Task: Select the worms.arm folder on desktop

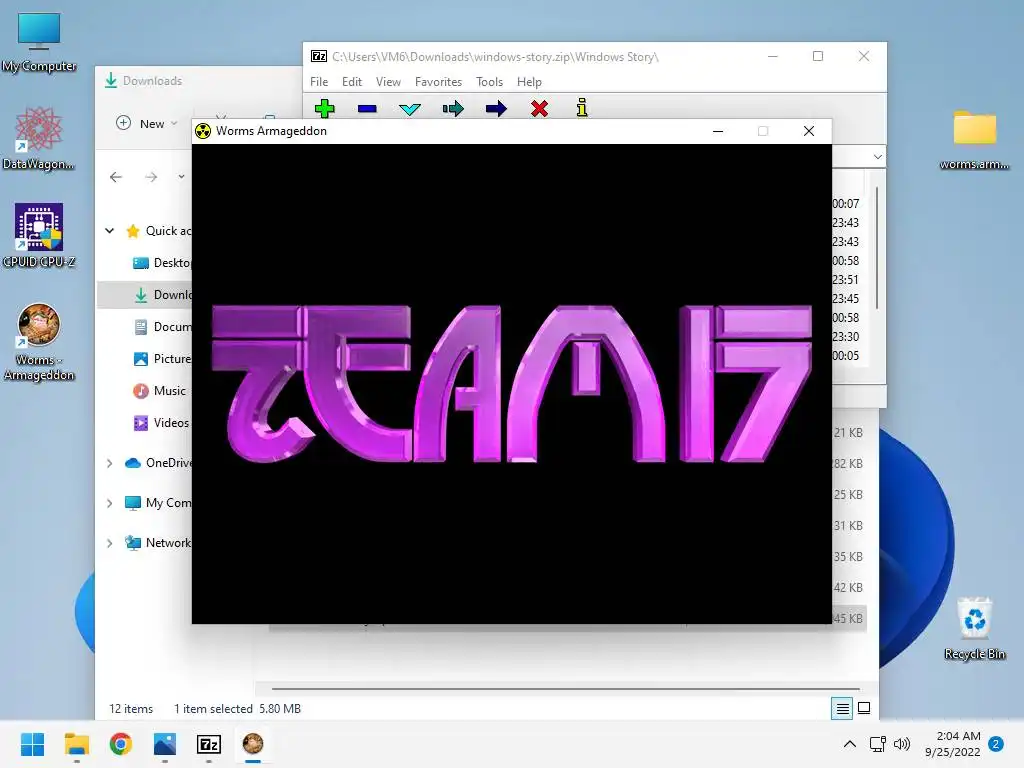Action: coord(974,139)
